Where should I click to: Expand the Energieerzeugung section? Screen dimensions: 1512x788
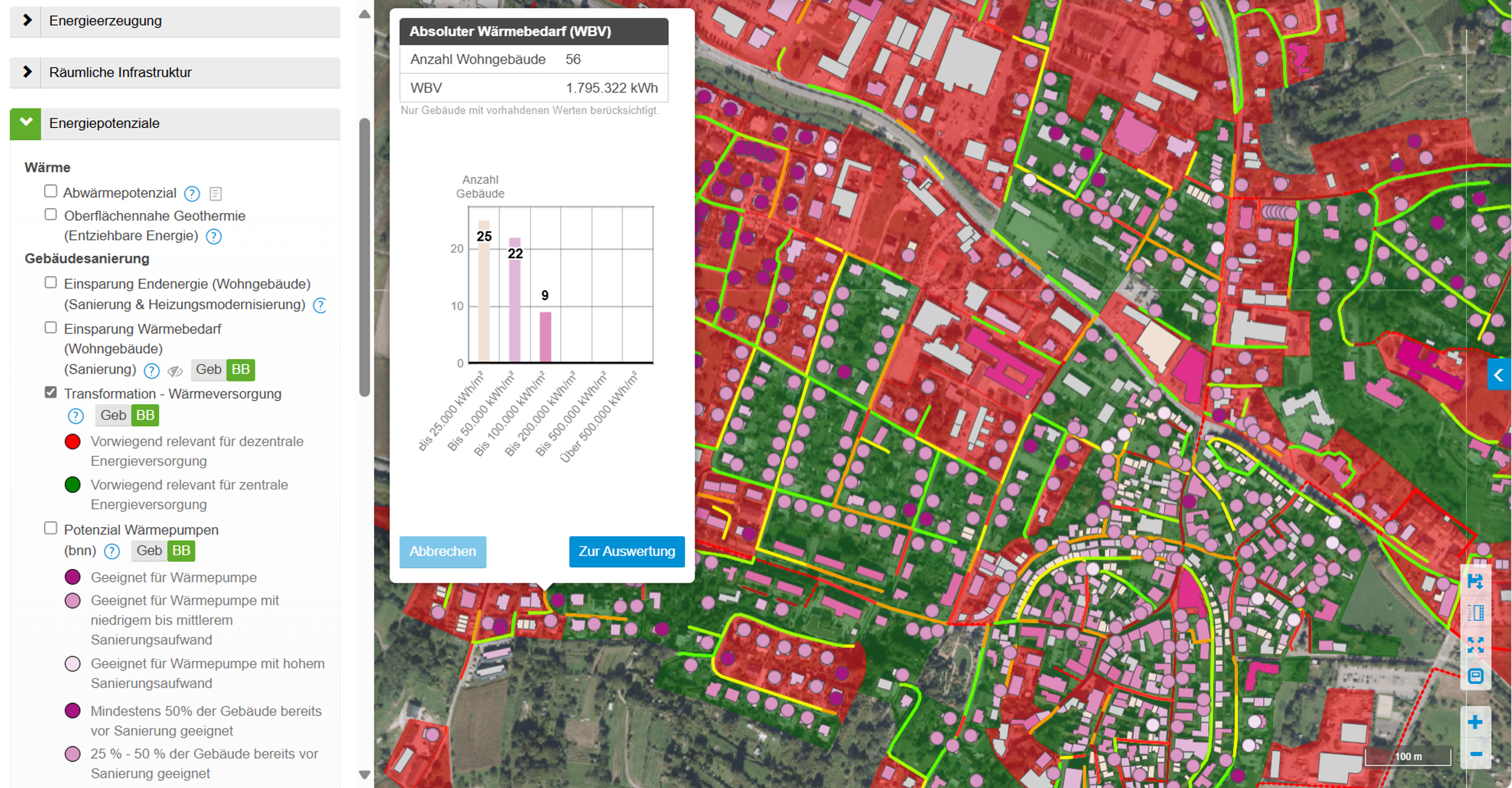click(26, 20)
